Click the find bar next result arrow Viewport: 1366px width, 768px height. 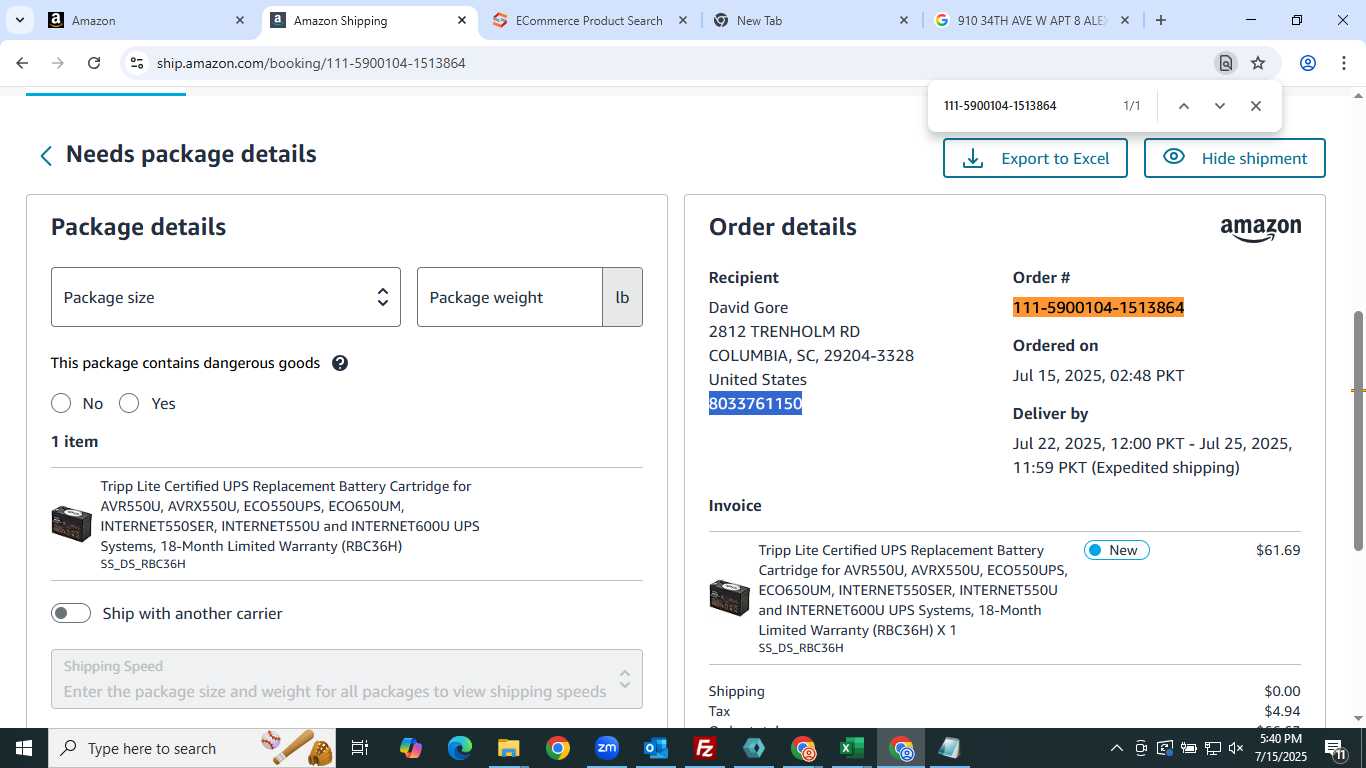tap(1220, 106)
